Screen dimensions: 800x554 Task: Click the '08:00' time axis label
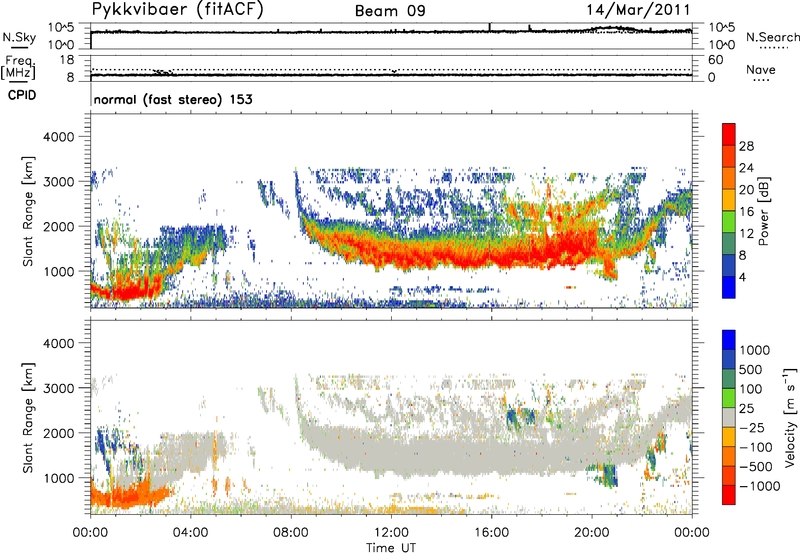pyautogui.click(x=290, y=533)
